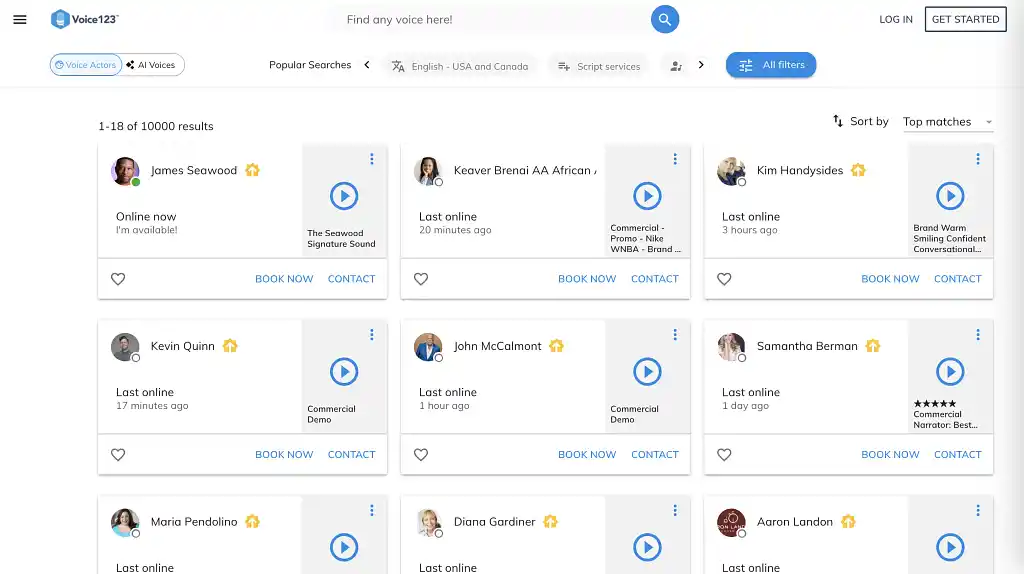This screenshot has height=574, width=1024.
Task: Add Keaver Brenai to favorites via heart
Action: [x=421, y=279]
